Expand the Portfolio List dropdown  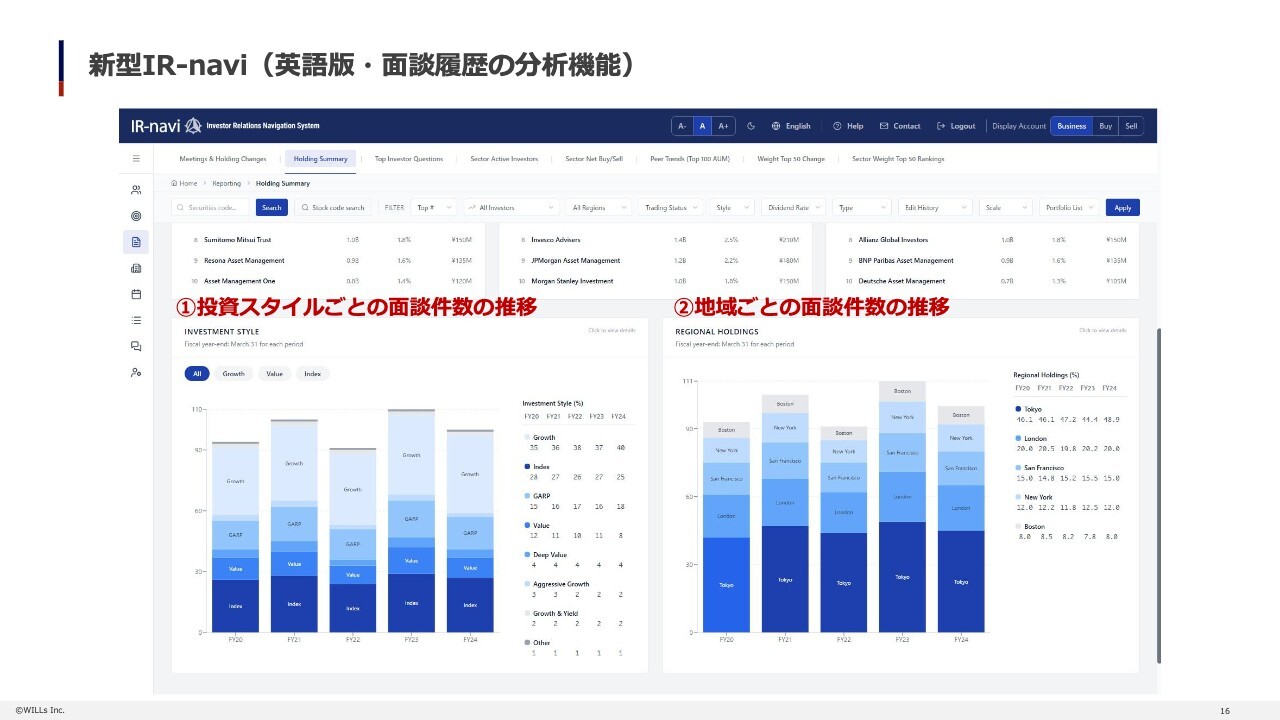click(x=1069, y=207)
